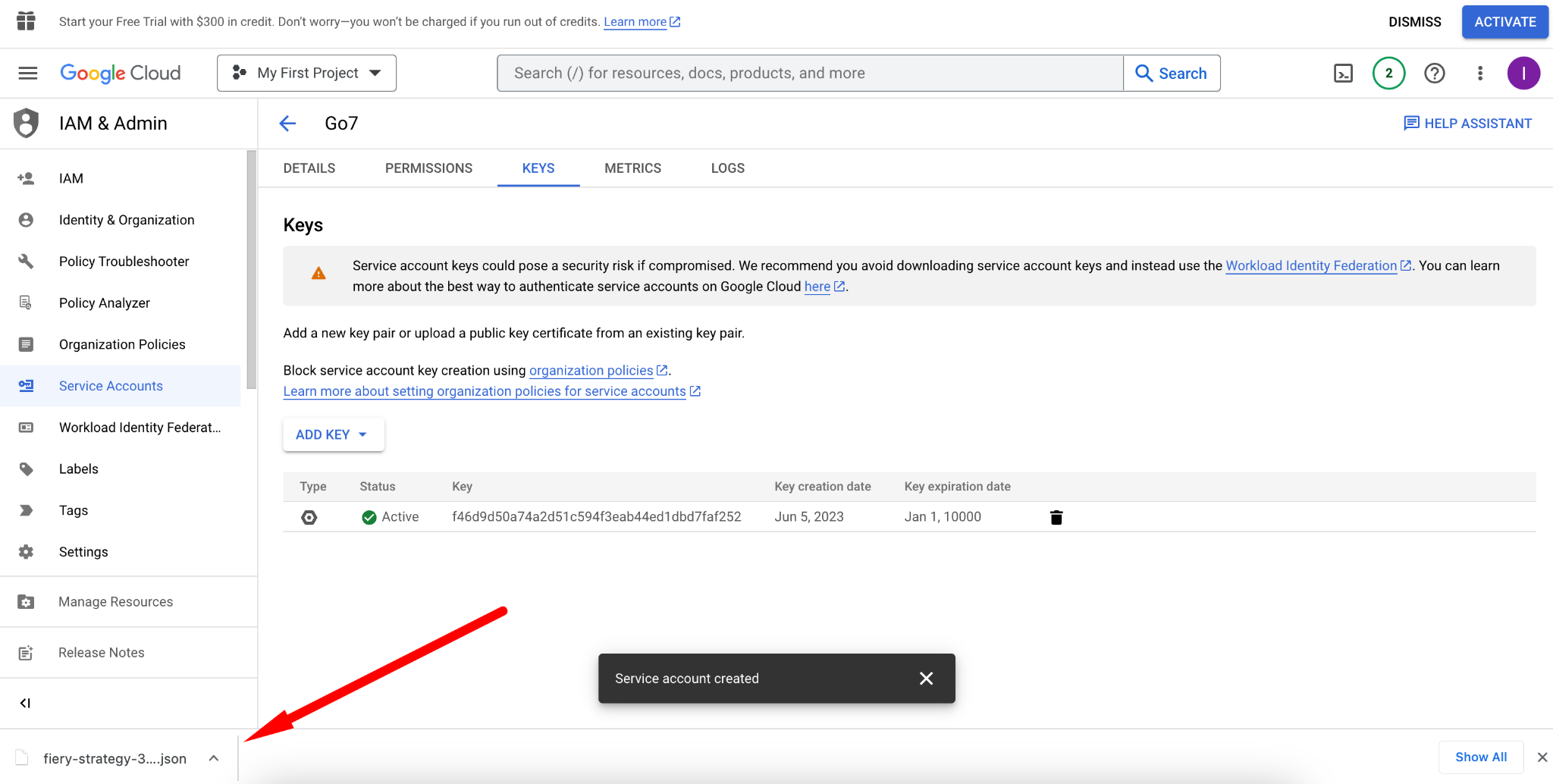Collapse the left sidebar navigation panel
Viewport: 1553px width, 784px height.
(25, 703)
